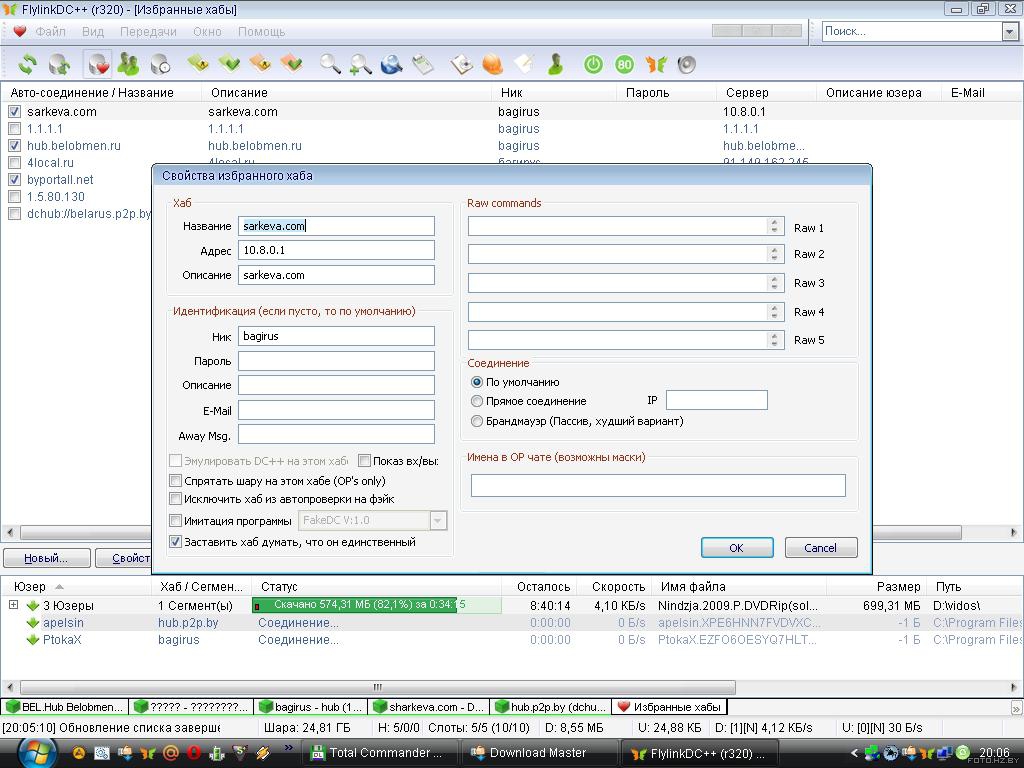The image size is (1024, 768).
Task: Open the Файл menu
Action: pyautogui.click(x=50, y=31)
